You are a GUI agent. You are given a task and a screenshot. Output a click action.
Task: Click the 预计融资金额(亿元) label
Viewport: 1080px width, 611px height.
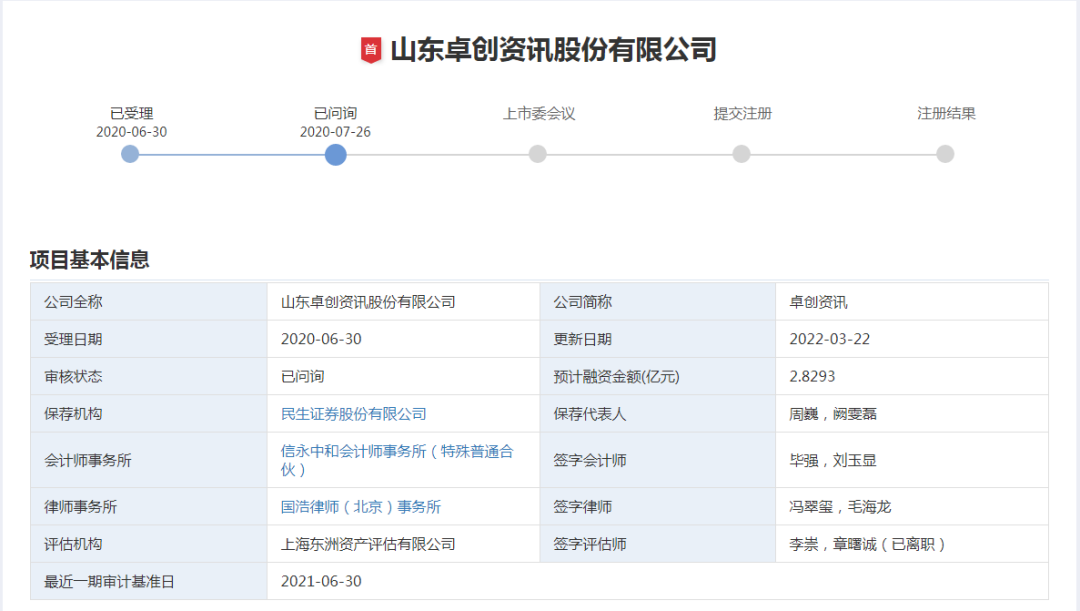click(616, 377)
